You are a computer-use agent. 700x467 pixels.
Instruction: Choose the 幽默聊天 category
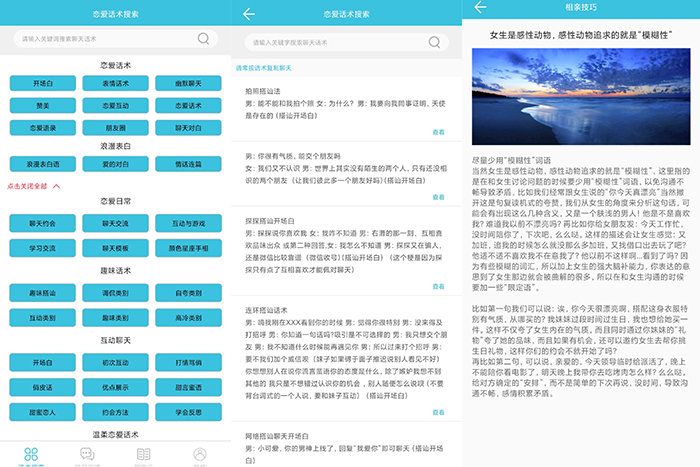coord(187,84)
